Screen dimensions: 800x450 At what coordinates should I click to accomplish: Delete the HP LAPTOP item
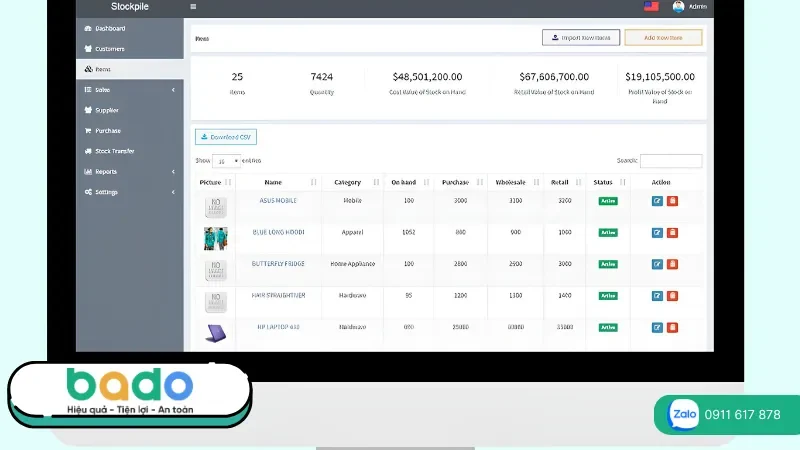[x=672, y=328]
